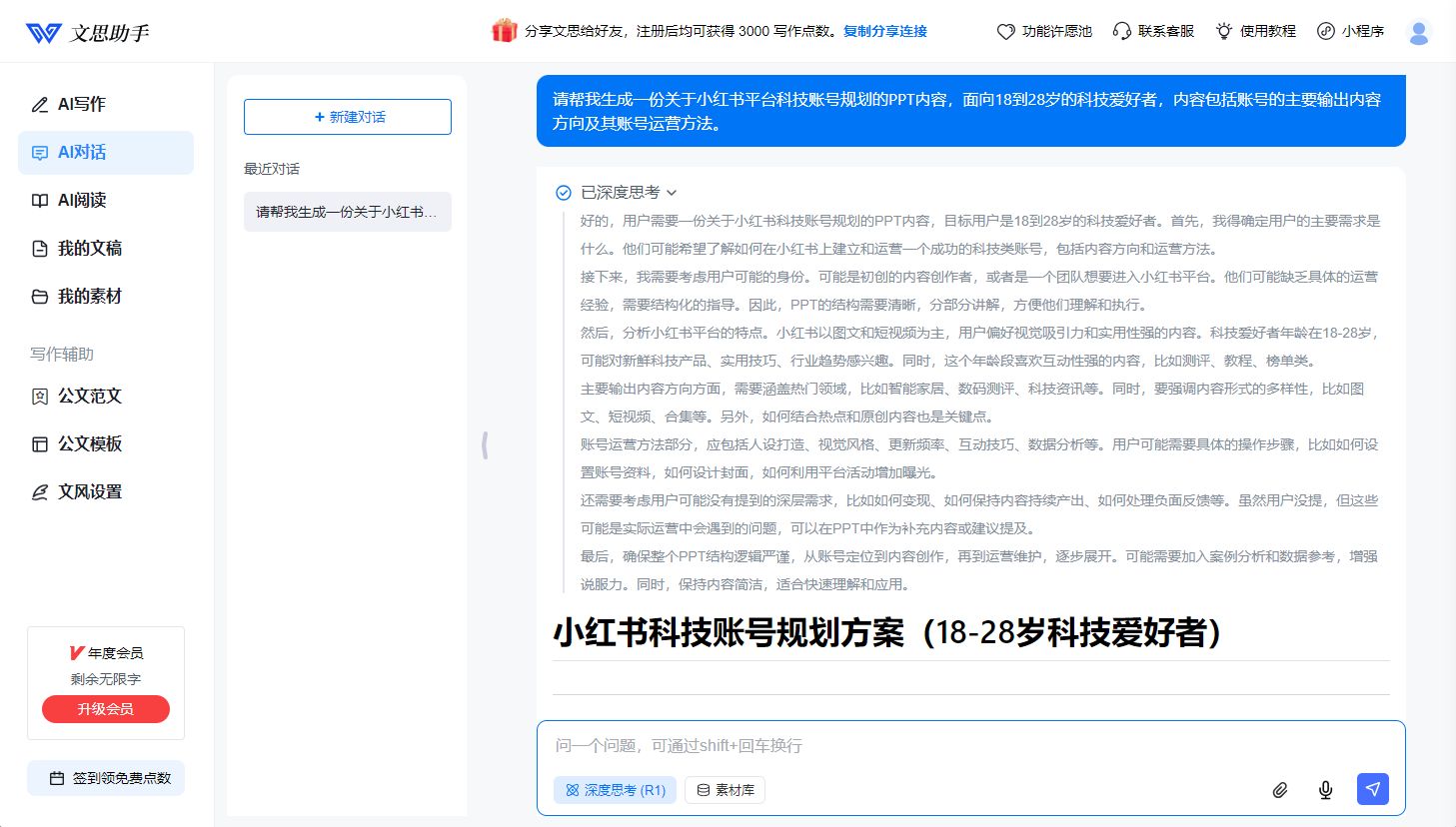Collapse the 已深度思考 section chevron
Viewport: 1456px width, 827px height.
click(672, 193)
